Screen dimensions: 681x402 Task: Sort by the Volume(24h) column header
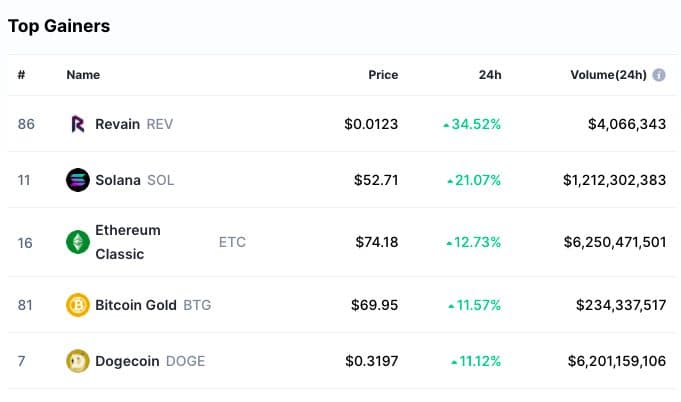coord(607,75)
